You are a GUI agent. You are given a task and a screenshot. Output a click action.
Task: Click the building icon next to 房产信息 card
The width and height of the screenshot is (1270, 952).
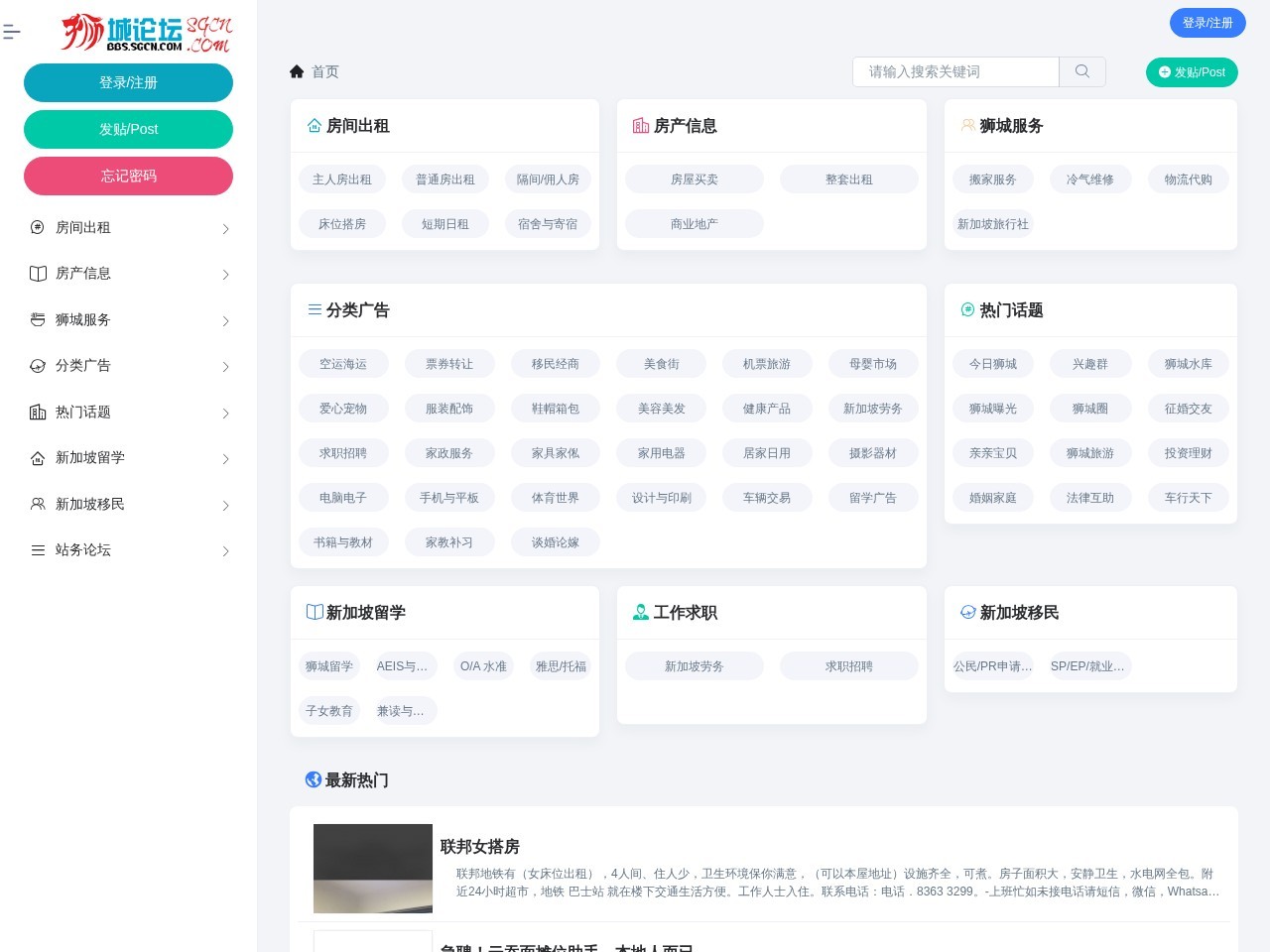[x=641, y=126]
